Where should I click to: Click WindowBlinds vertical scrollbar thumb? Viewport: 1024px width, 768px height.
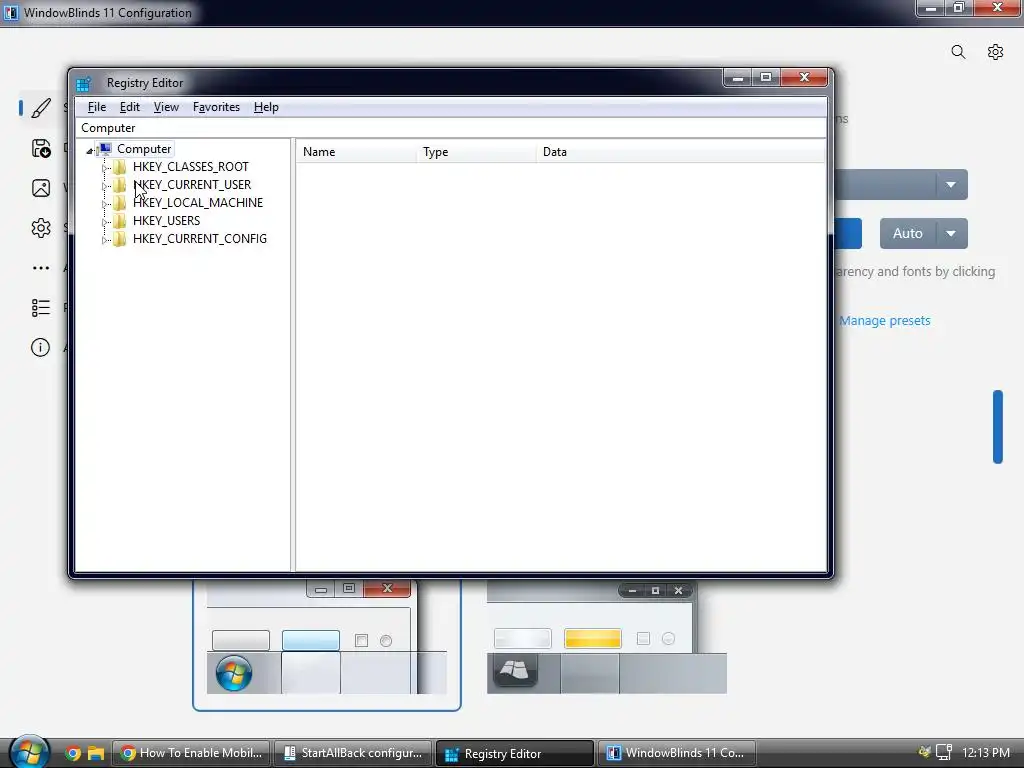[x=998, y=427]
